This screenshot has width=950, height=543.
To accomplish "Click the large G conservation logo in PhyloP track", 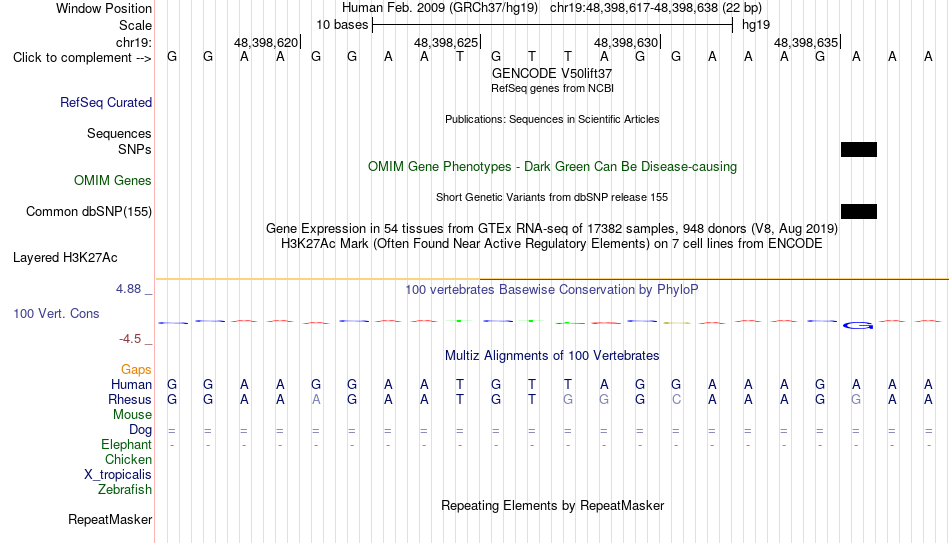I will (x=858, y=326).
